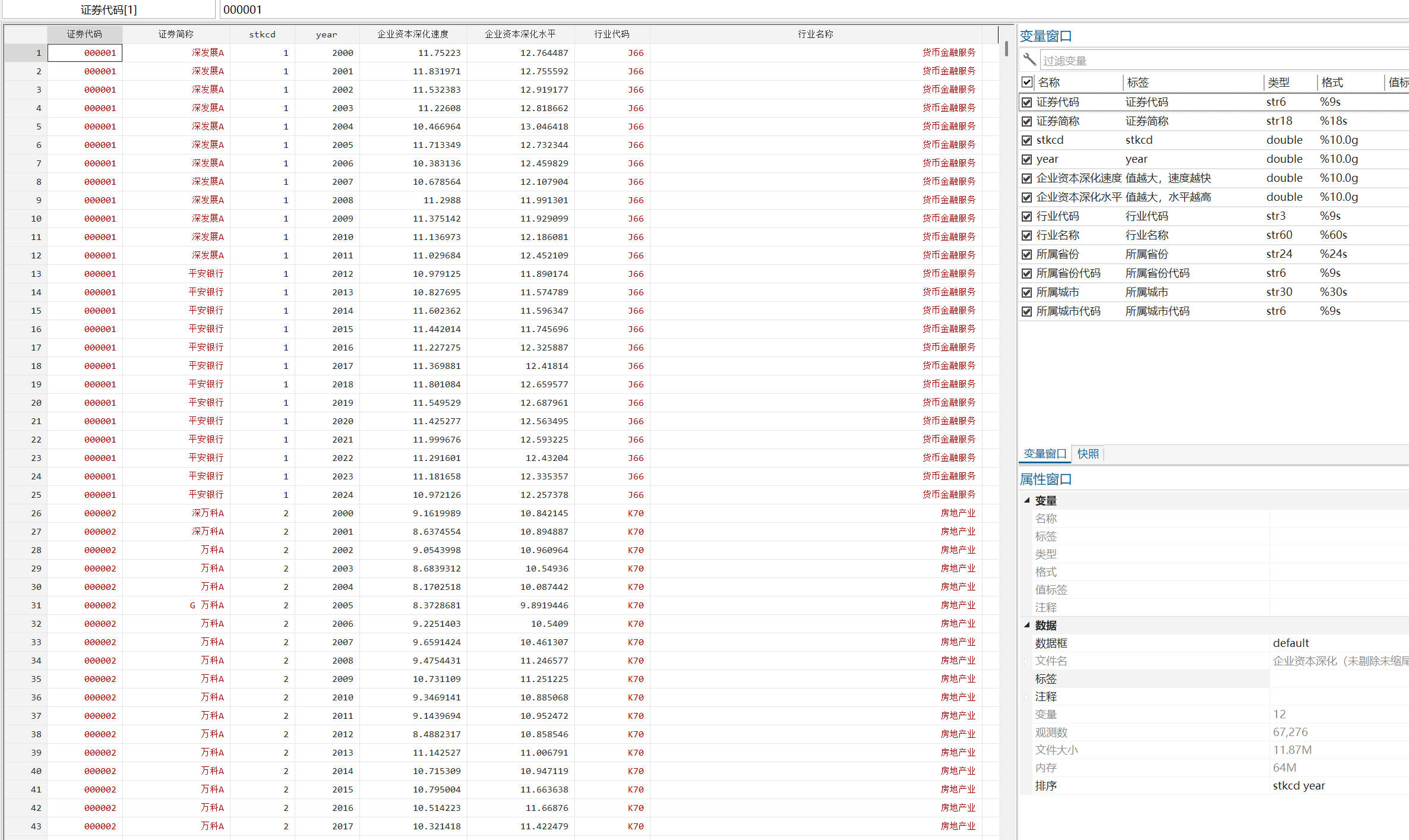Viewport: 1409px width, 840px height.
Task: Click the wrench icon beside variable filter
Action: pyautogui.click(x=1029, y=60)
